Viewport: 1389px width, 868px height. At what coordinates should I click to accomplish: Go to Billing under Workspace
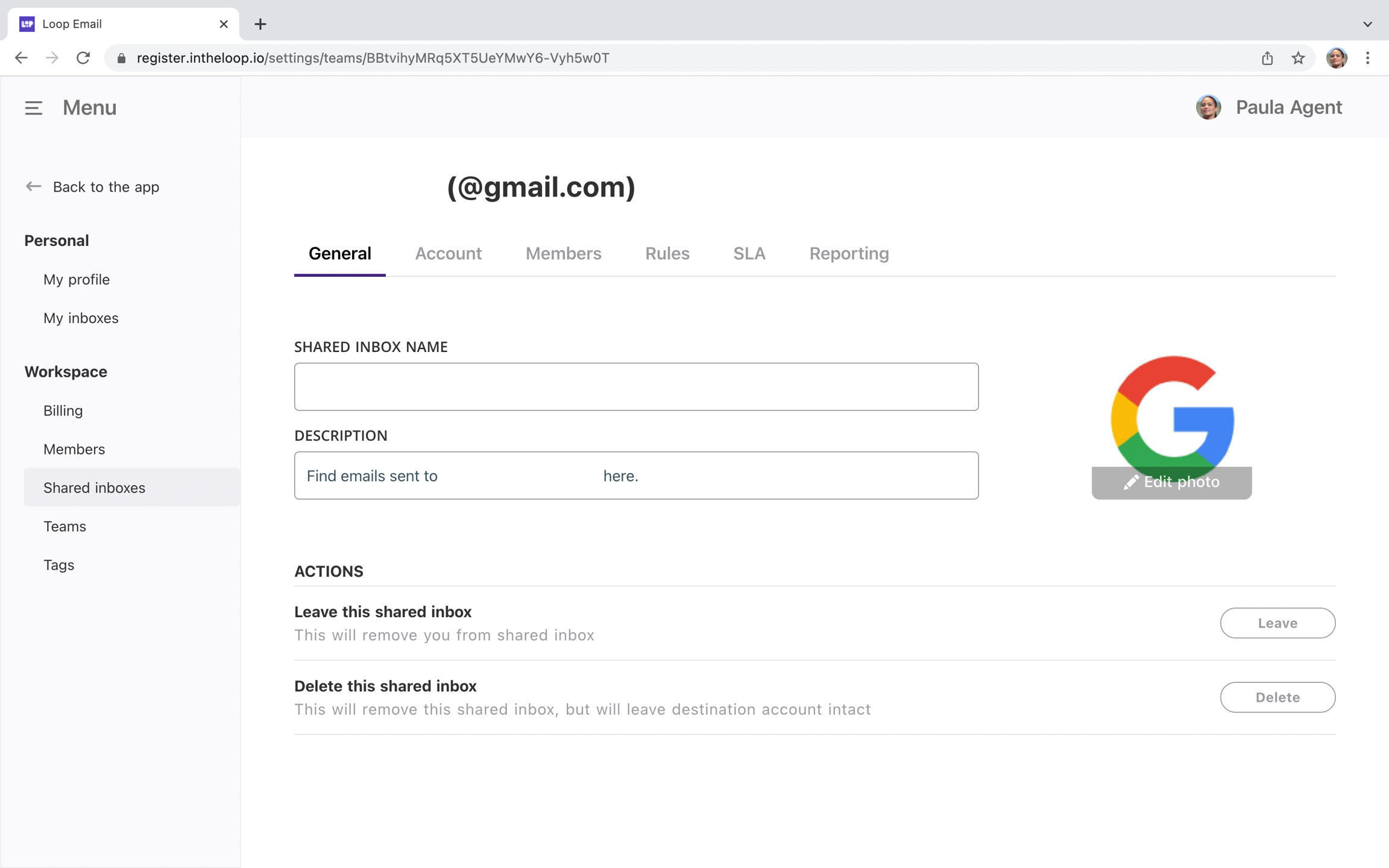[x=63, y=410]
